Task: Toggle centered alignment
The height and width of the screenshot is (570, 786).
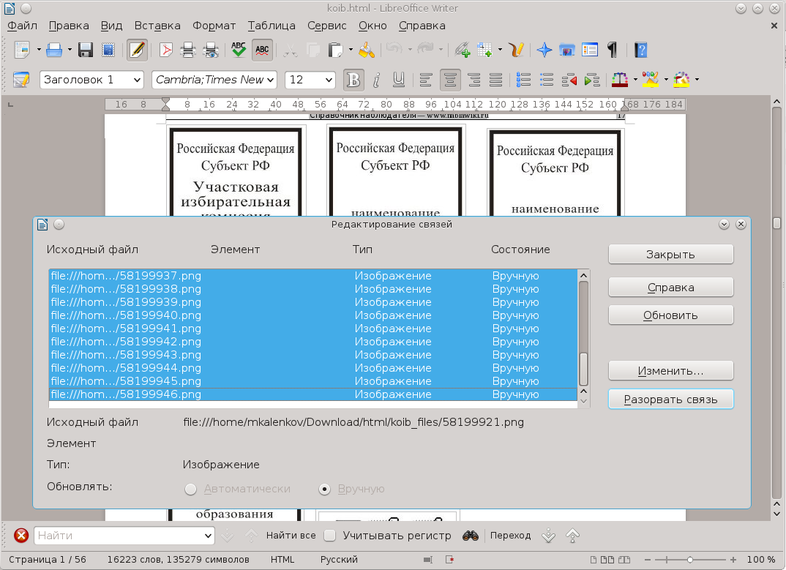Action: [x=450, y=79]
